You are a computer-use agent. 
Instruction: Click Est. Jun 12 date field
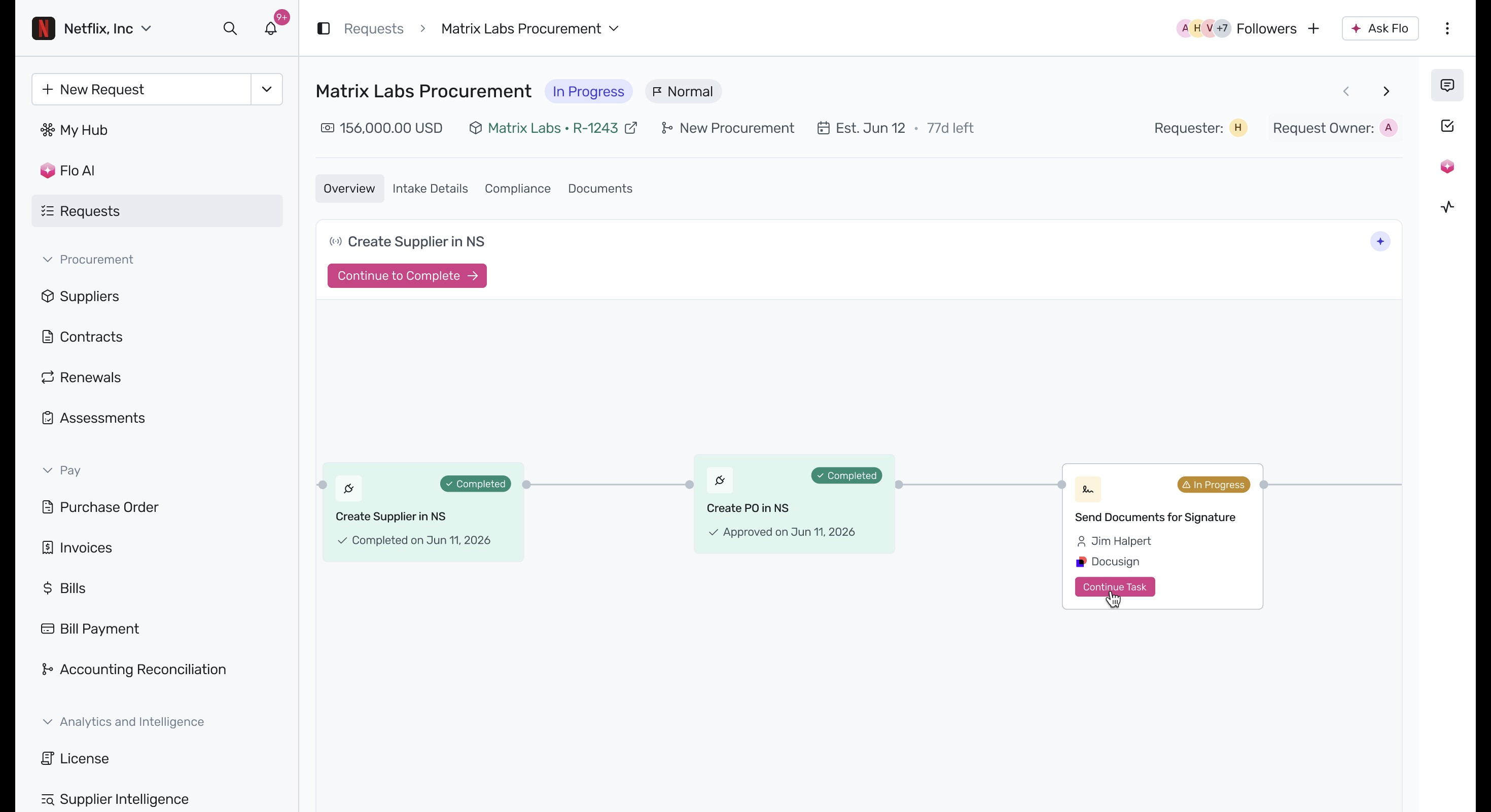[861, 128]
